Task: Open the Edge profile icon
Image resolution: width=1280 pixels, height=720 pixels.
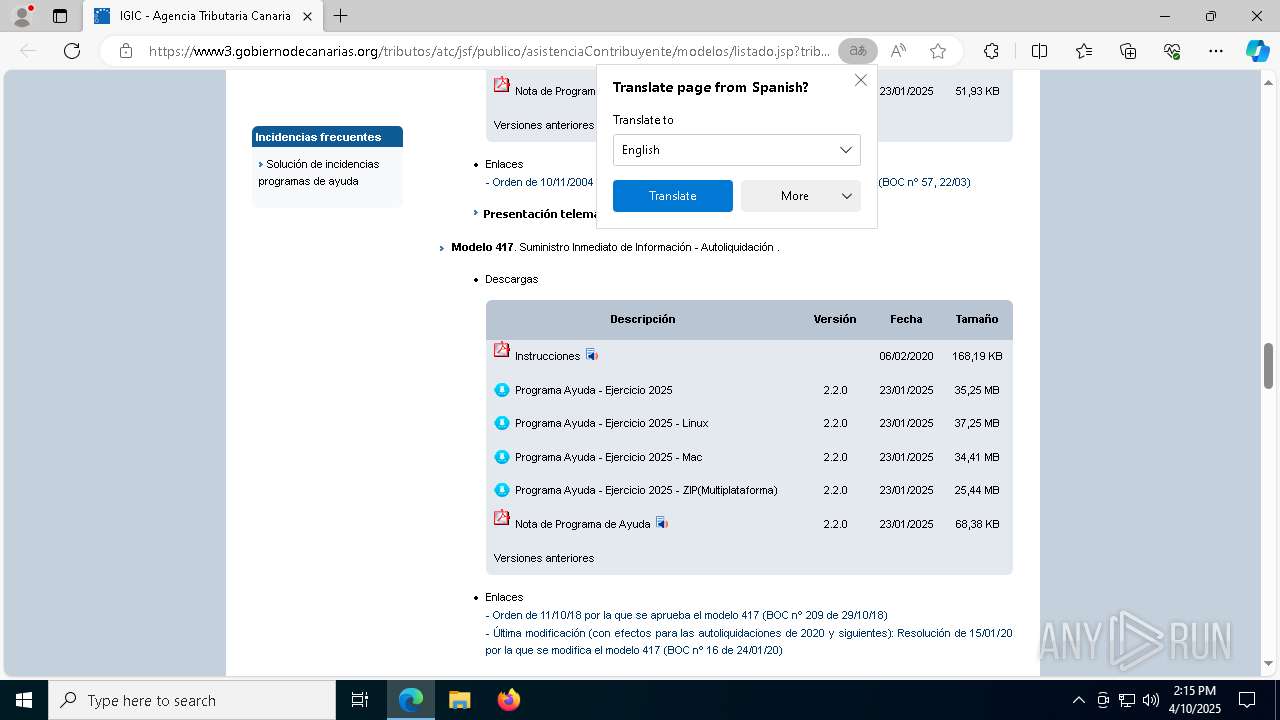Action: pos(22,16)
